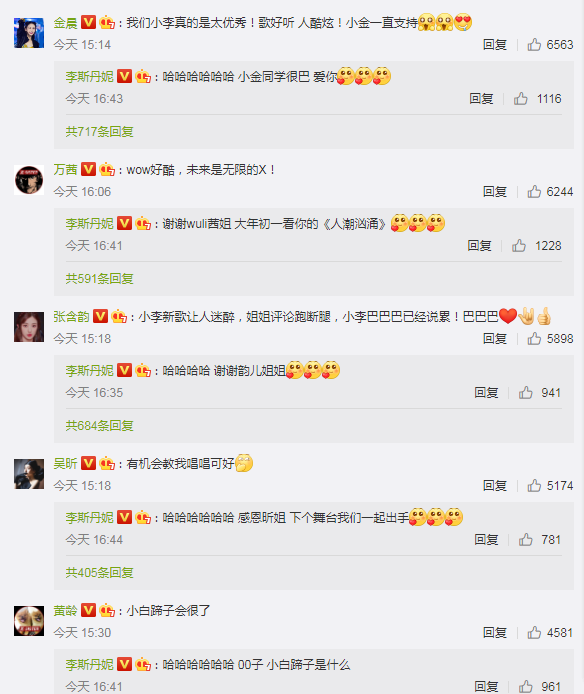Click membership crown icon next to 万茜
Image resolution: width=584 pixels, height=694 pixels.
107,169
